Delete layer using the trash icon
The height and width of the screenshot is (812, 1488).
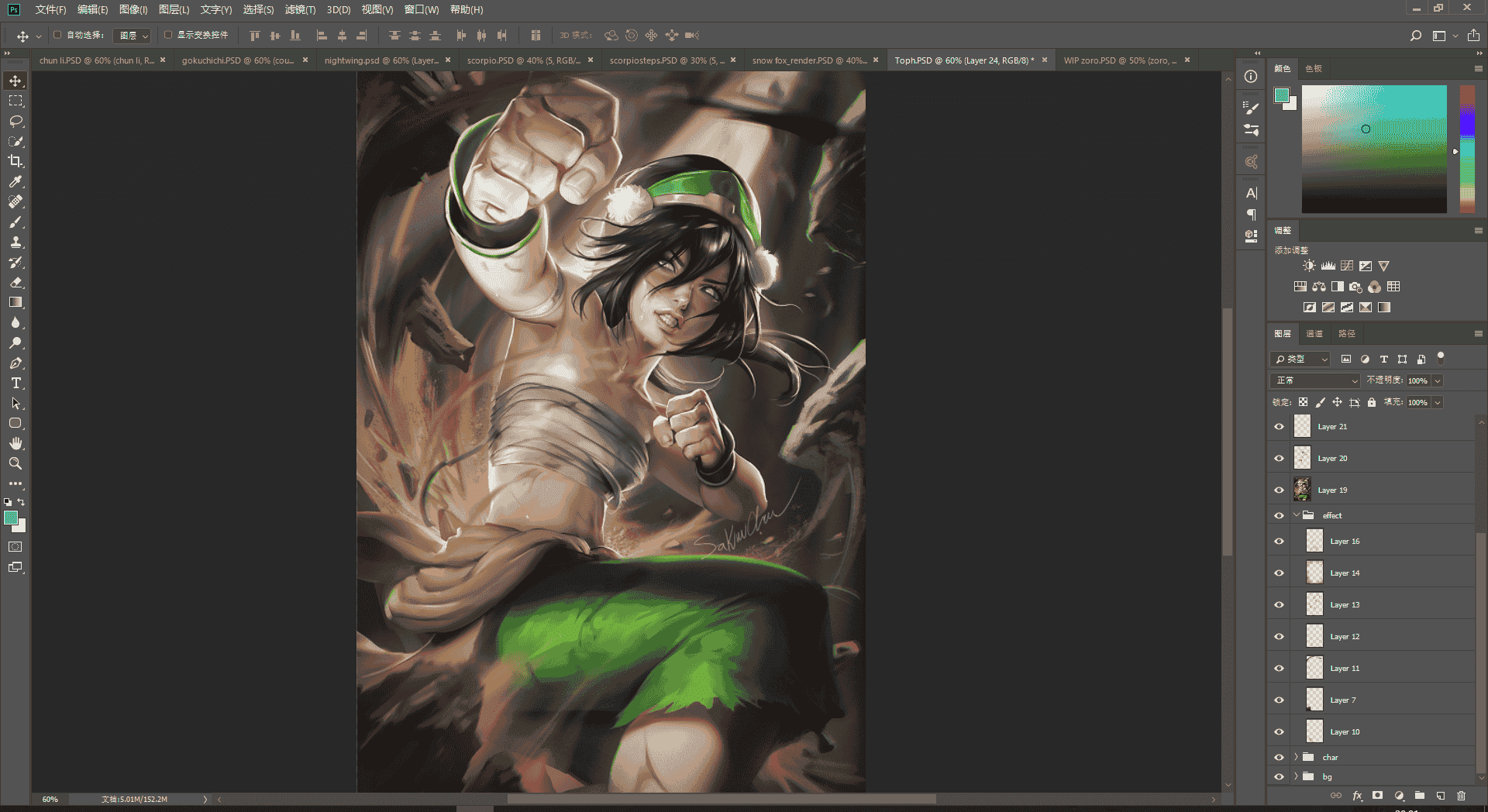tap(1462, 796)
